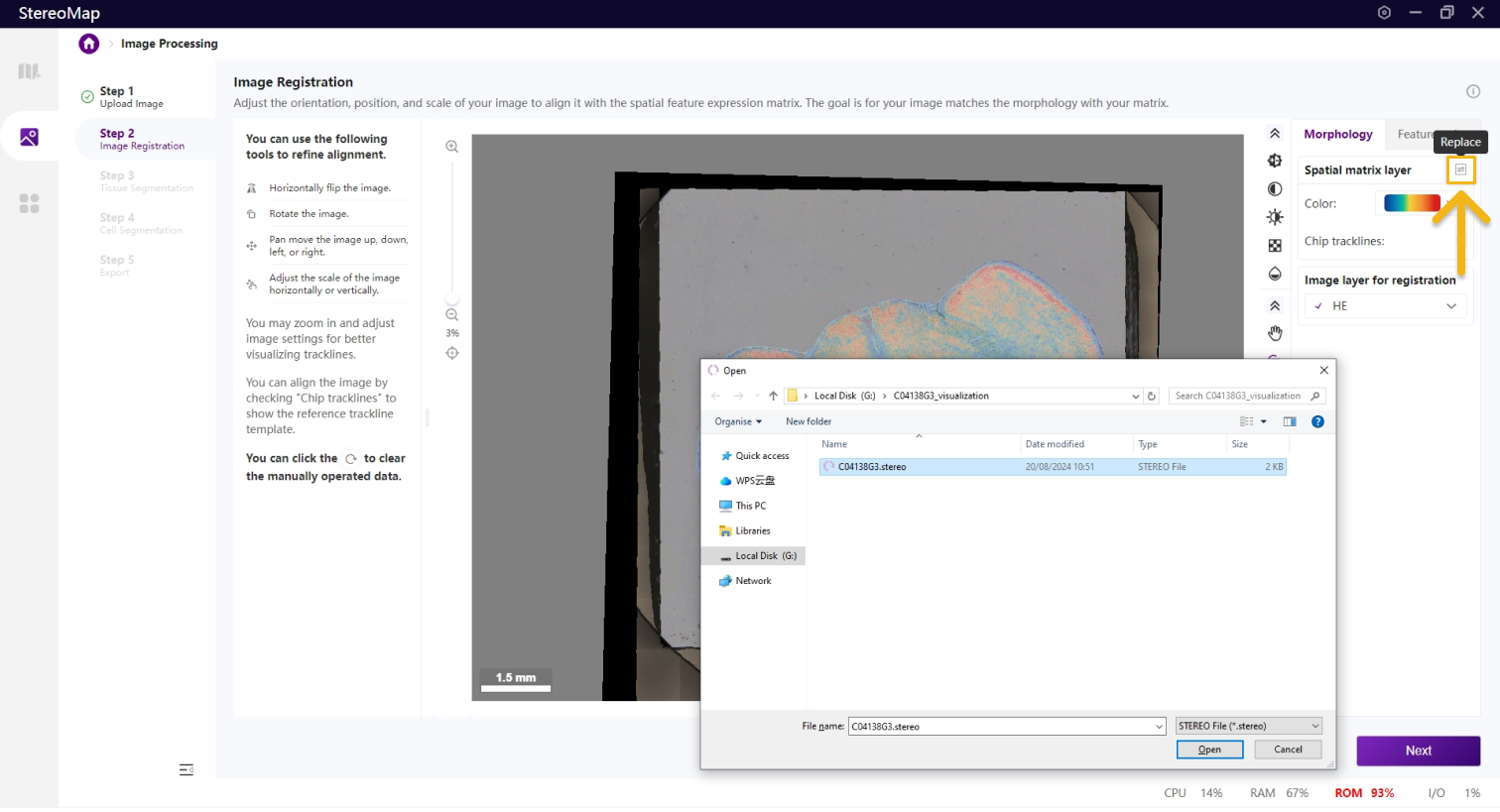1500x812 pixels.
Task: Select the brightness sun tool
Action: pyautogui.click(x=1275, y=217)
